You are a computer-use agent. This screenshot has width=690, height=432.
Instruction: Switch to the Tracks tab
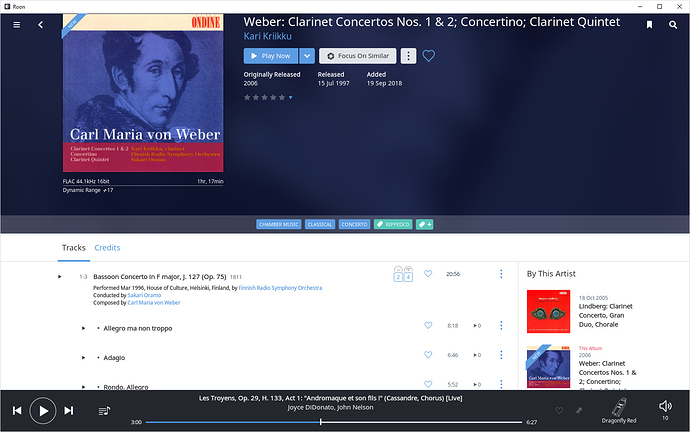(x=73, y=248)
